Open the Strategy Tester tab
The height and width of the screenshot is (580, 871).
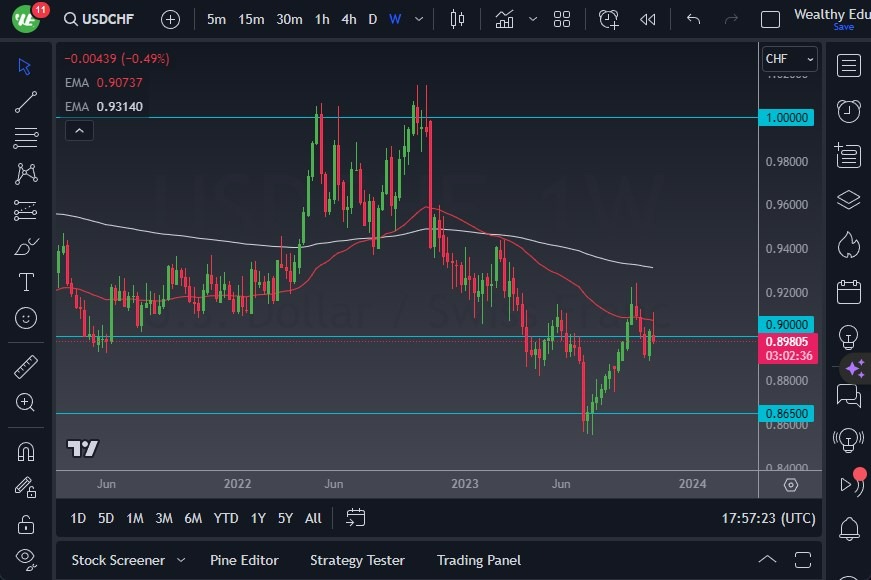[357, 560]
